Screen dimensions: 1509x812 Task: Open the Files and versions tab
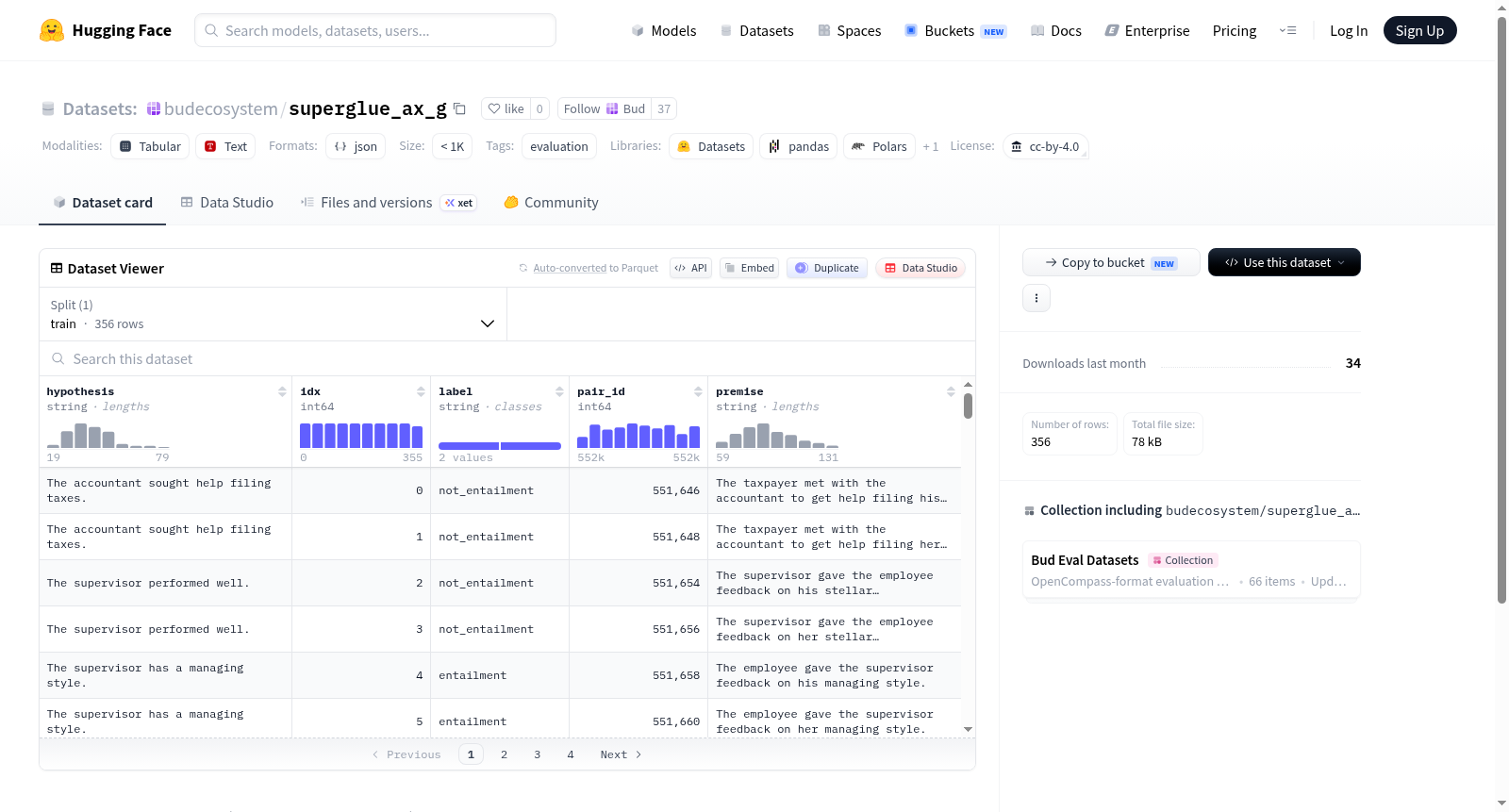click(x=388, y=203)
